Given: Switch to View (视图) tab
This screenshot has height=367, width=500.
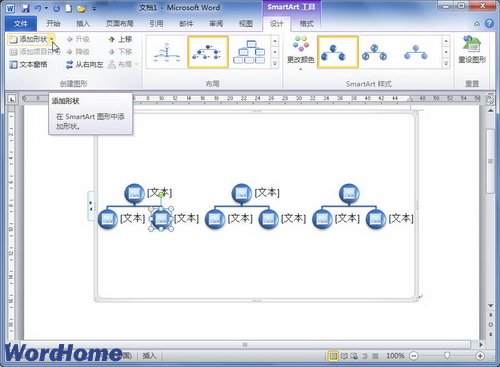Looking at the screenshot, I should (246, 24).
